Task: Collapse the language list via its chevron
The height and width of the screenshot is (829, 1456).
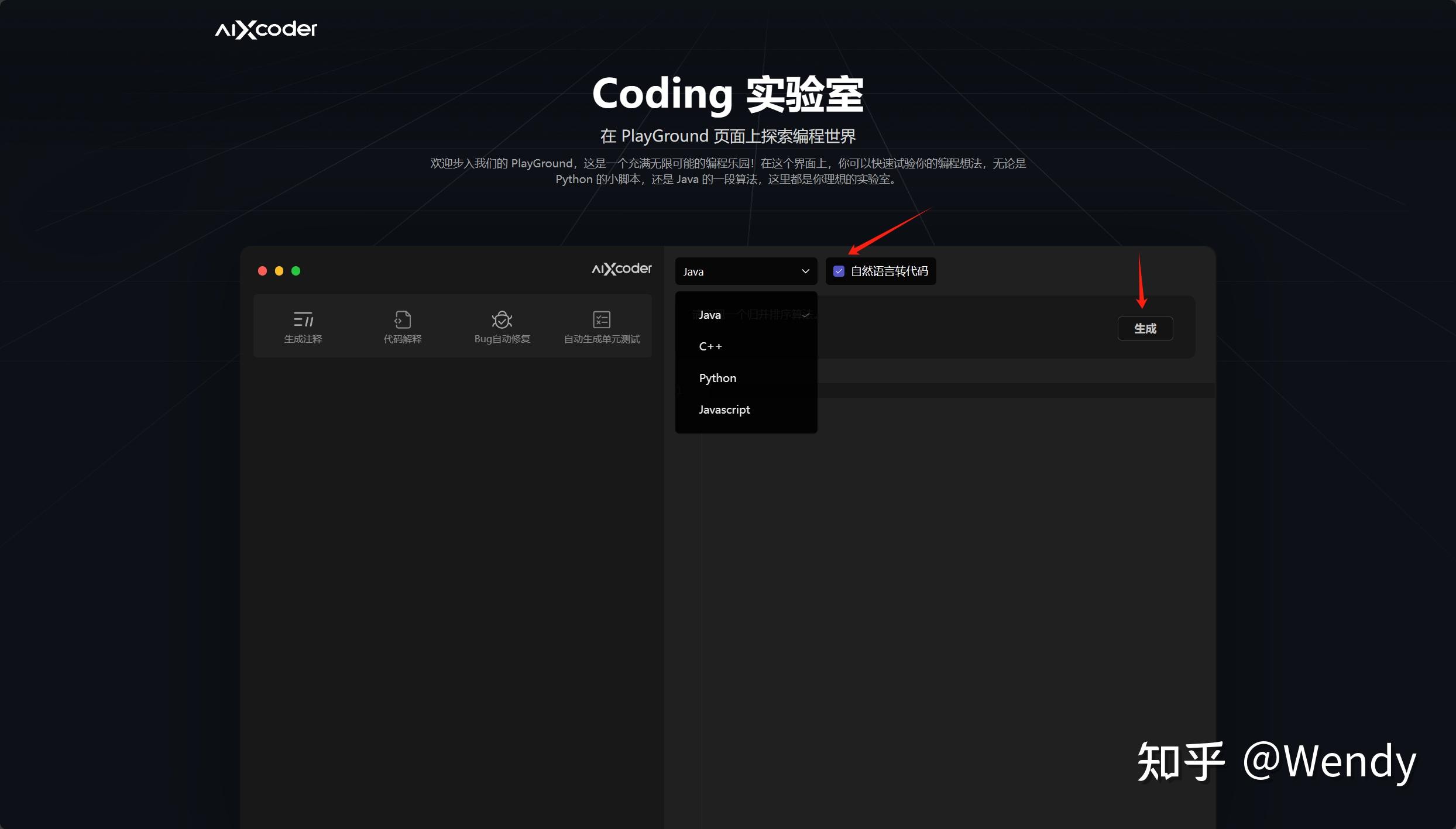Action: pos(804,271)
